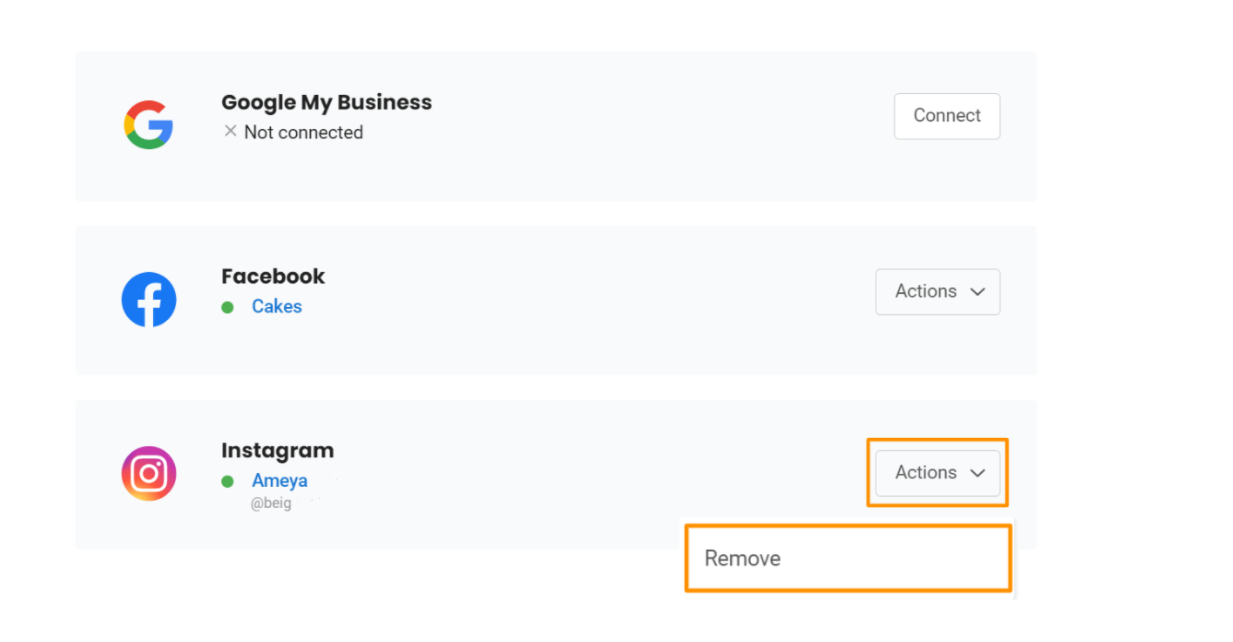Select Remove from the Instagram actions menu
1233x642 pixels.
[x=743, y=558]
